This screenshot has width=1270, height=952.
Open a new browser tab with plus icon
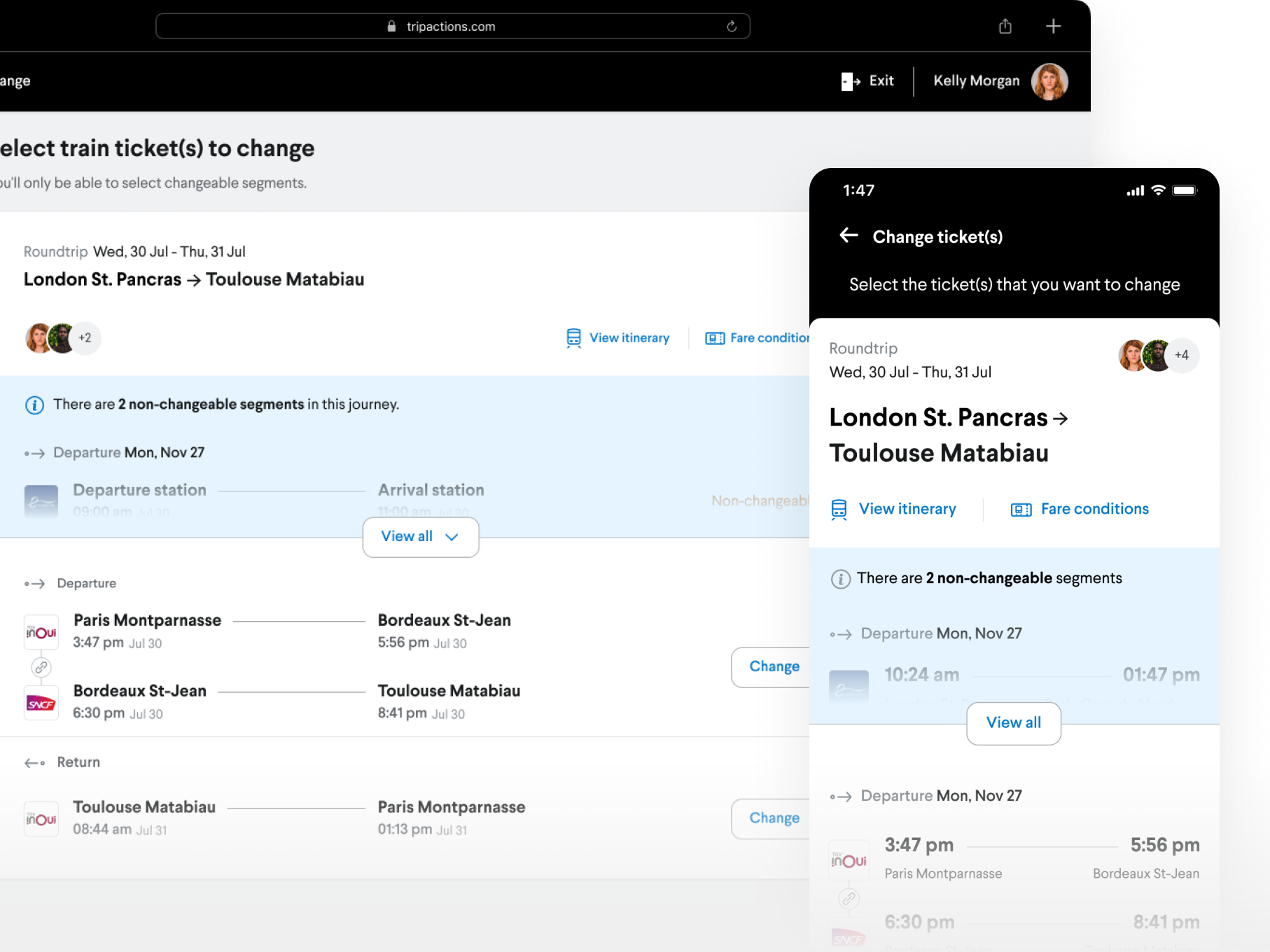(x=1053, y=27)
